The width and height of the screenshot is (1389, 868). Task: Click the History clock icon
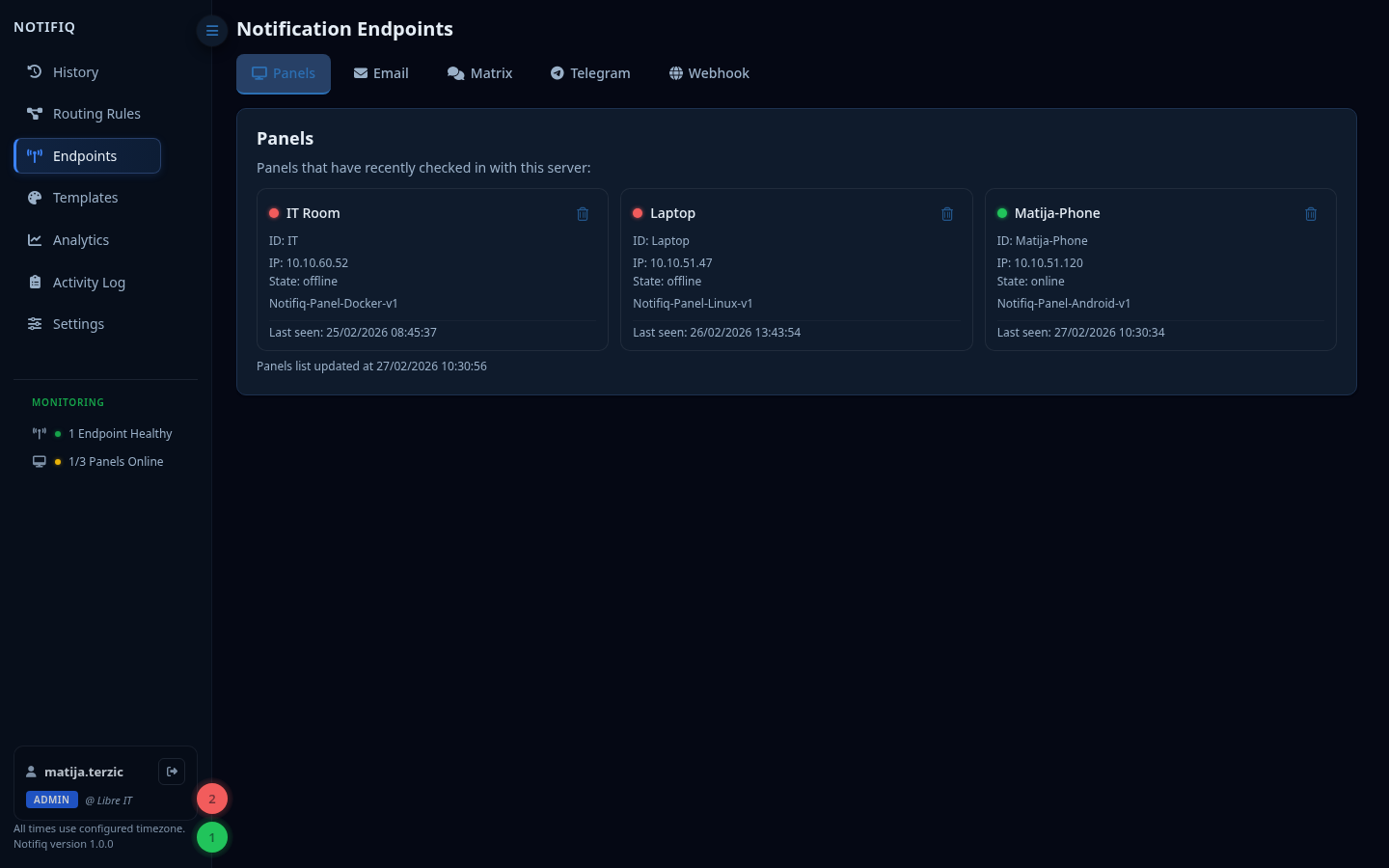point(35,71)
